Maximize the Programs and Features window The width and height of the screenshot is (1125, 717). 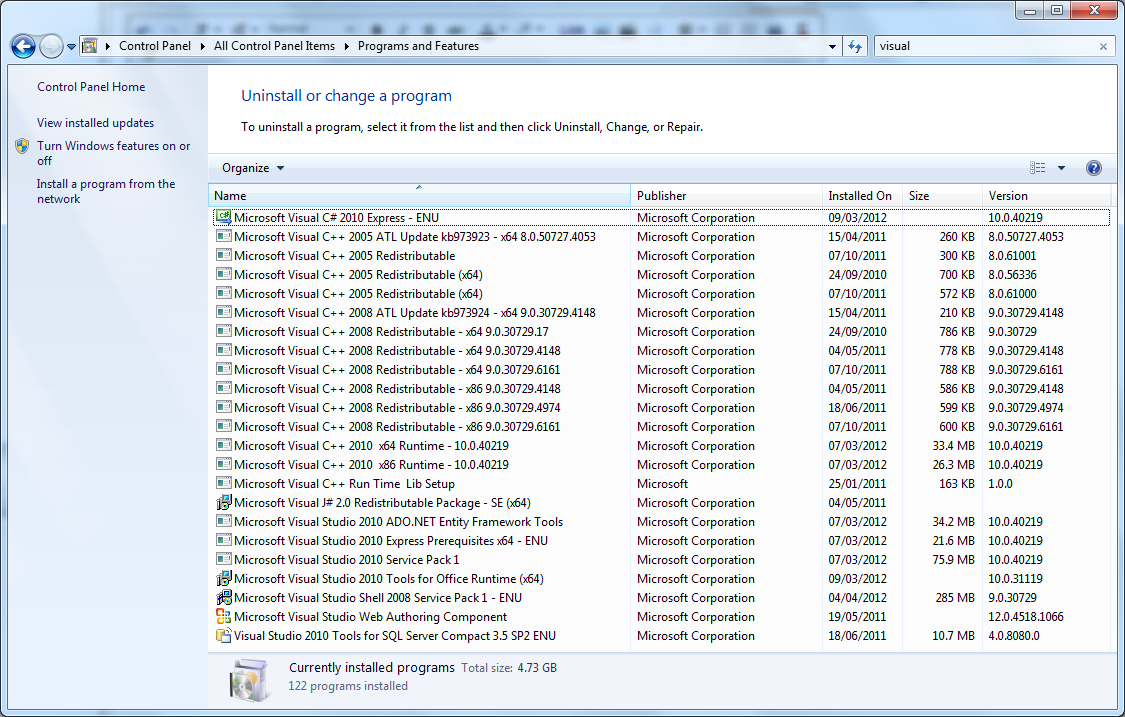click(x=1057, y=10)
